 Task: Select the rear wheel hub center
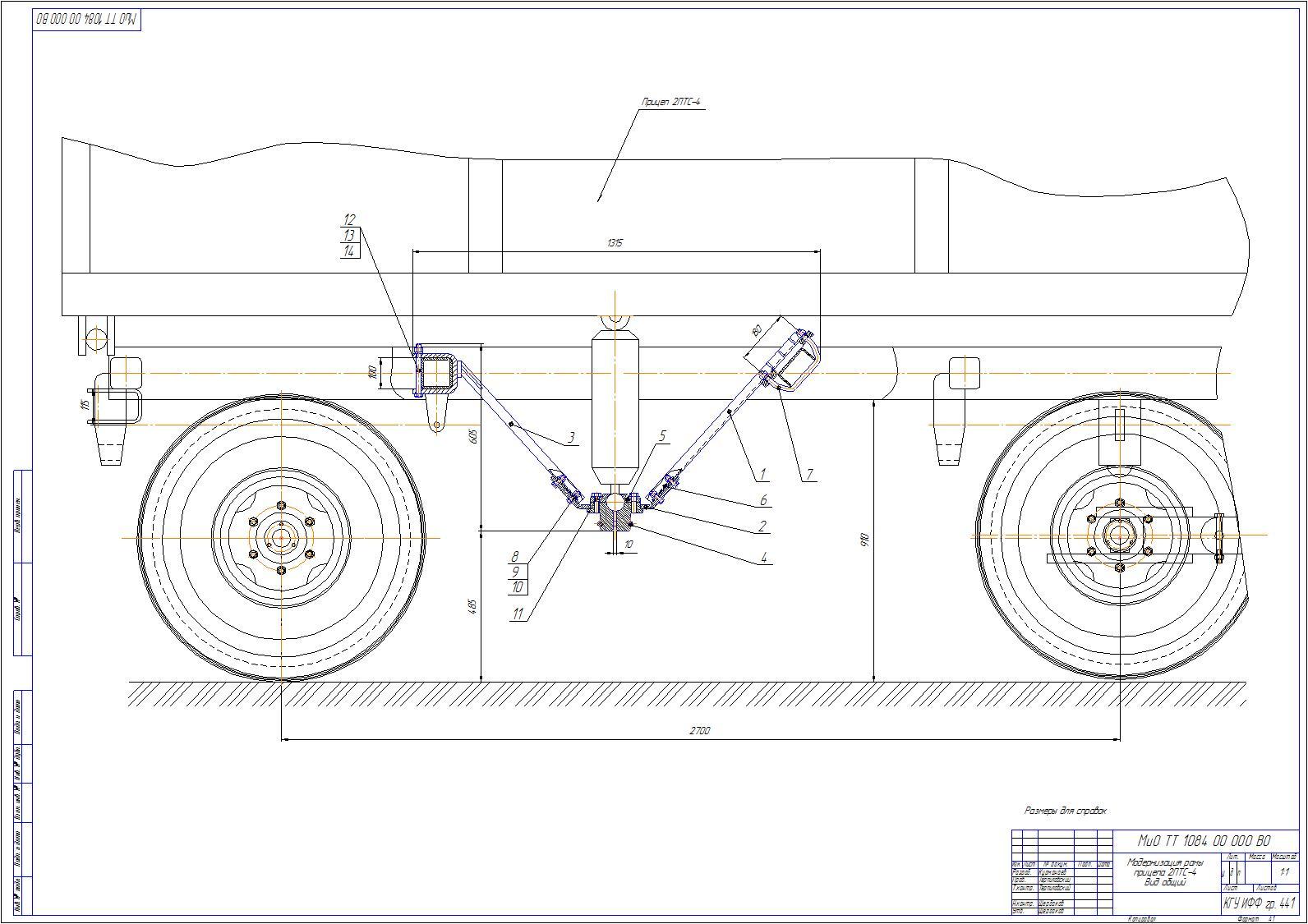(x=1119, y=536)
